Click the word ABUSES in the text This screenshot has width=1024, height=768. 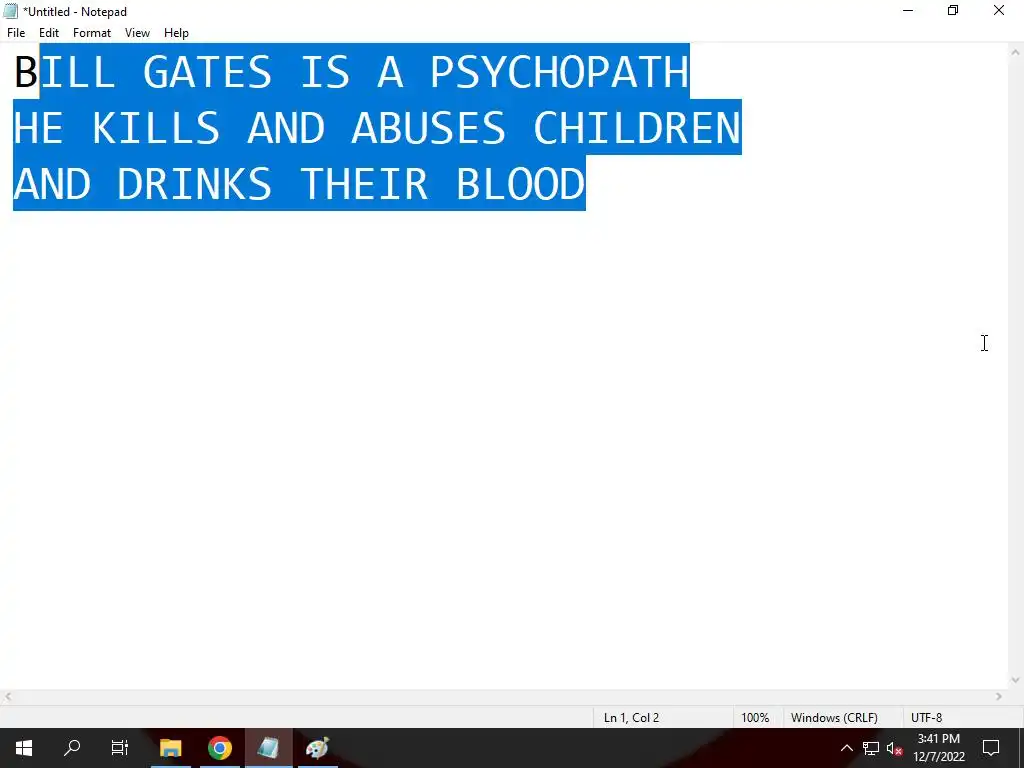pyautogui.click(x=428, y=127)
